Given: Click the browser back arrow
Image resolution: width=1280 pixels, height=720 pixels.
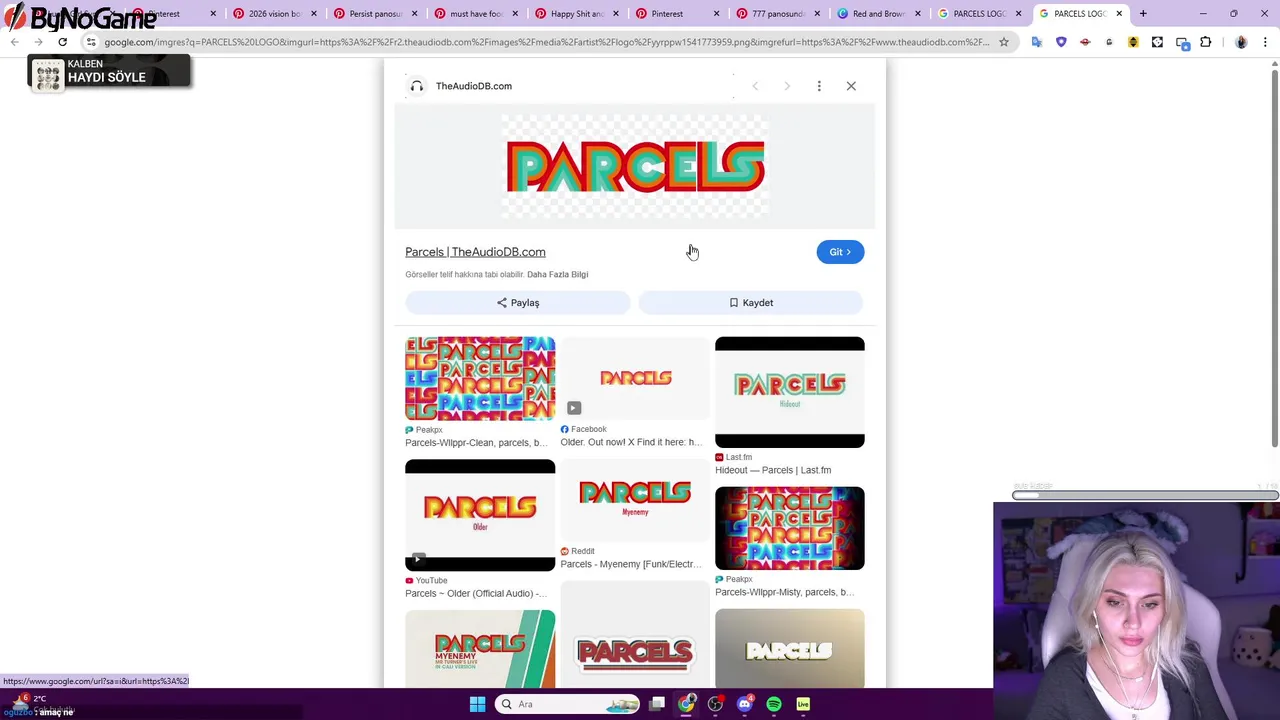Looking at the screenshot, I should point(15,42).
